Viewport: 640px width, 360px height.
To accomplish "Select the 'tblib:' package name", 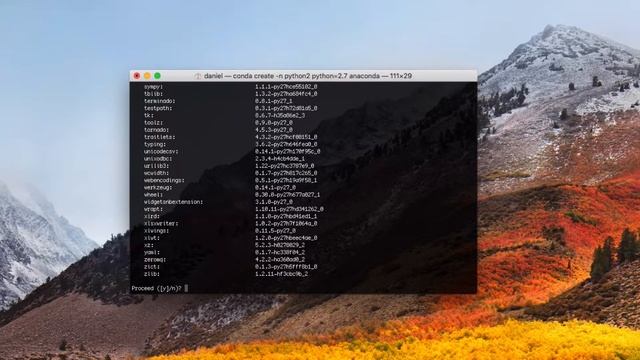I will coord(153,94).
